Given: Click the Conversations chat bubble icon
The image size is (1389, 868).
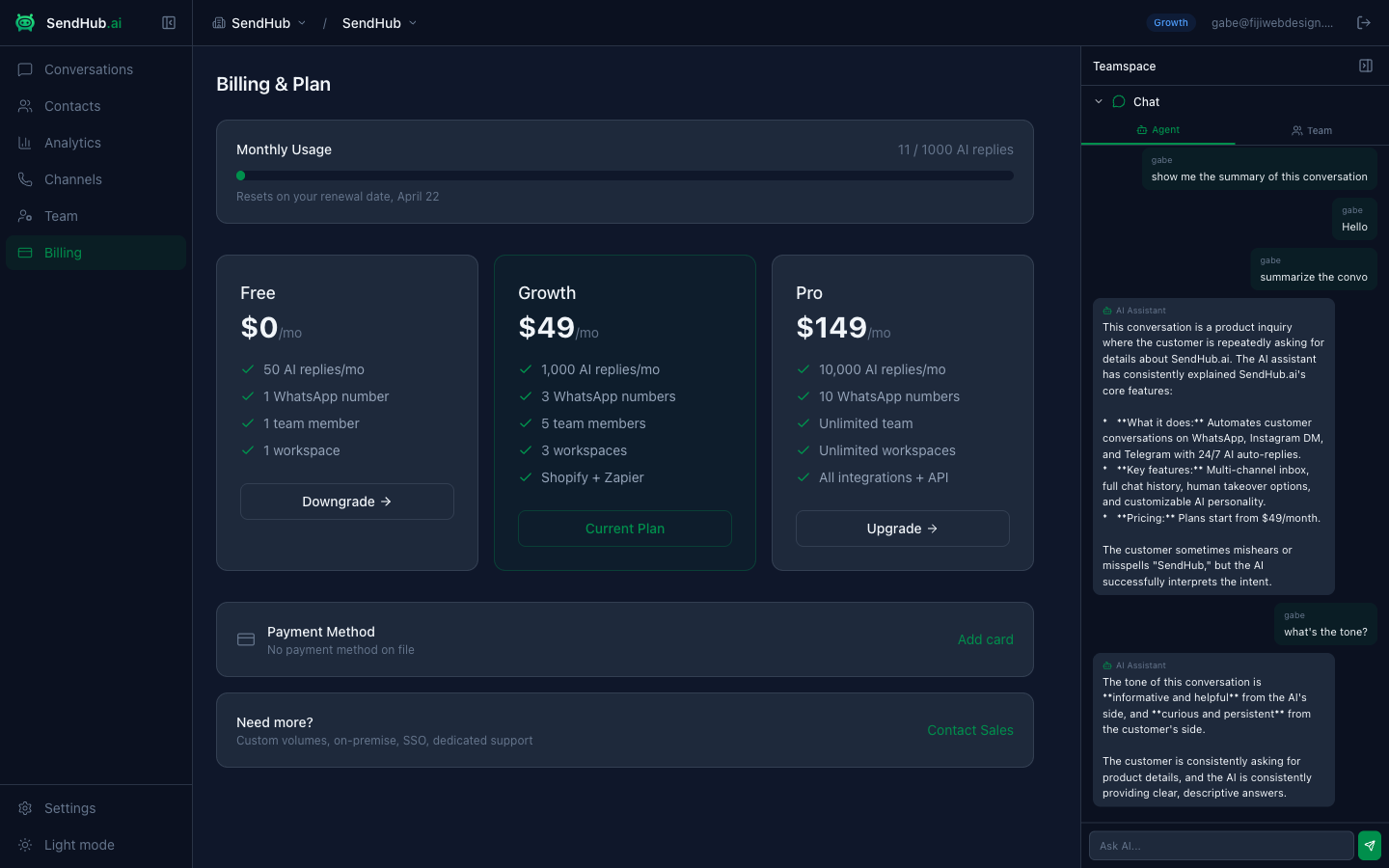Looking at the screenshot, I should pyautogui.click(x=25, y=69).
